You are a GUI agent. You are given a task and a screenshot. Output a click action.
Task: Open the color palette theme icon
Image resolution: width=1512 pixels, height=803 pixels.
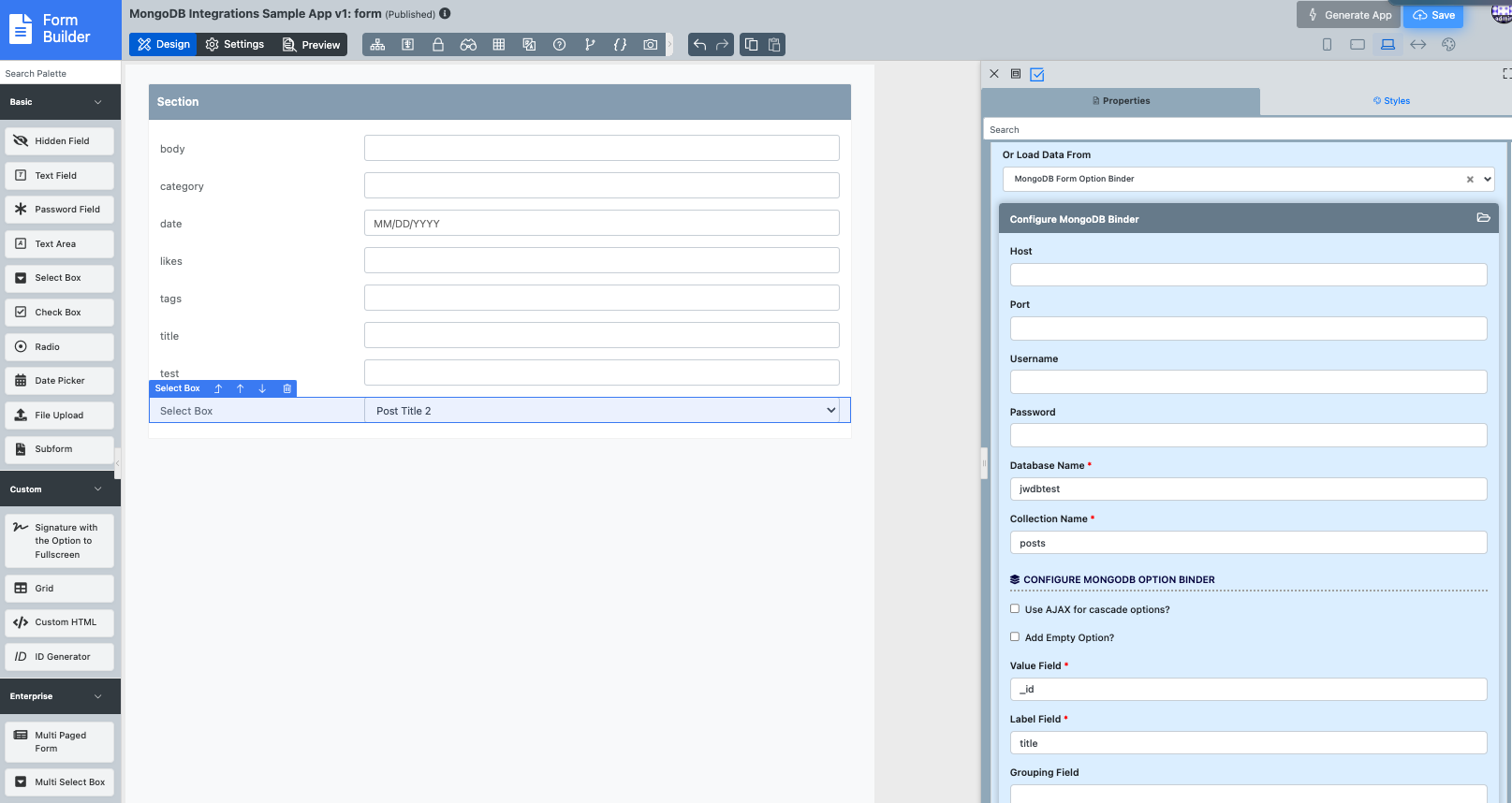pos(1448,45)
